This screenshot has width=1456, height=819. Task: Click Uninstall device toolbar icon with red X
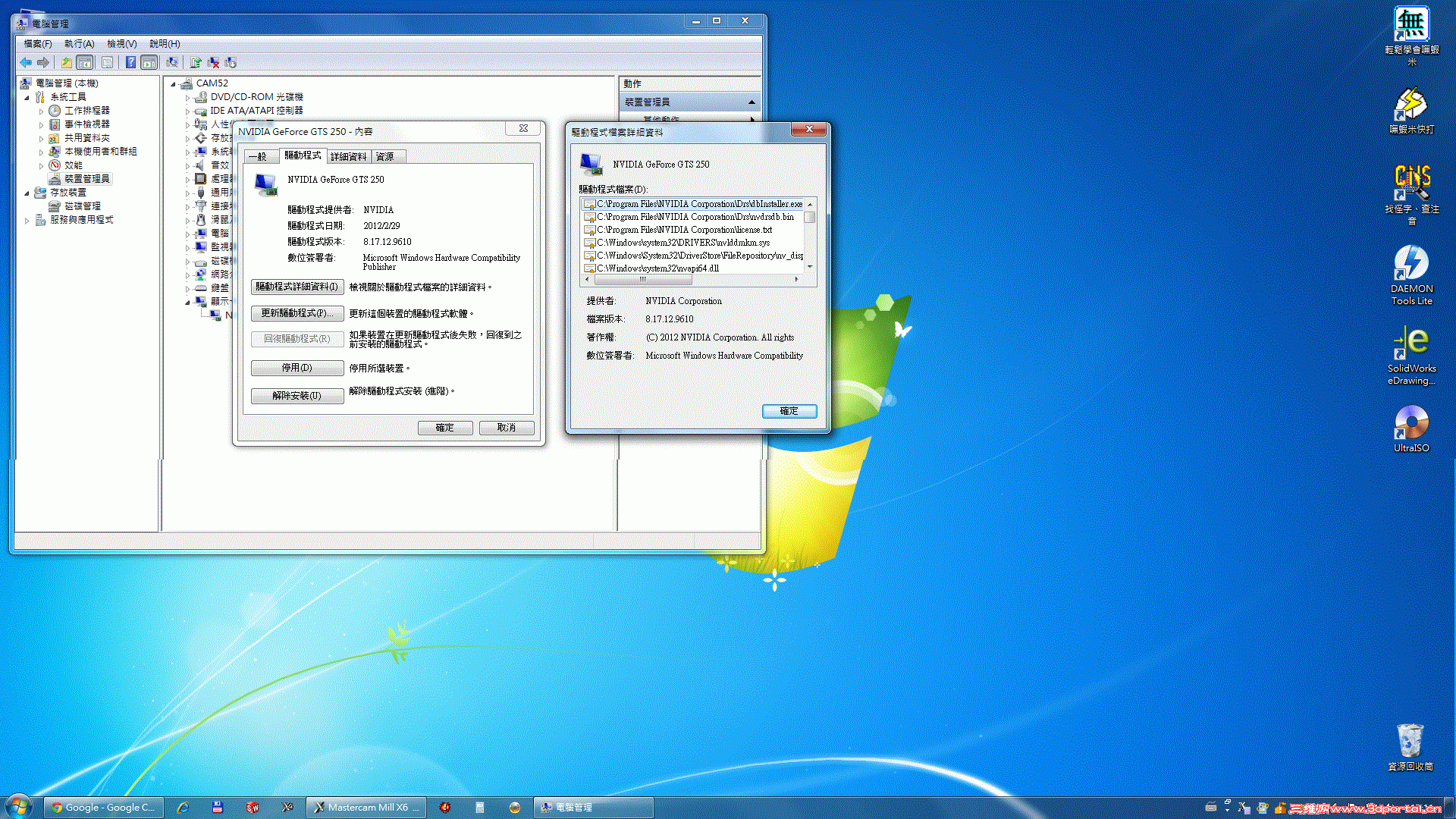pos(213,63)
